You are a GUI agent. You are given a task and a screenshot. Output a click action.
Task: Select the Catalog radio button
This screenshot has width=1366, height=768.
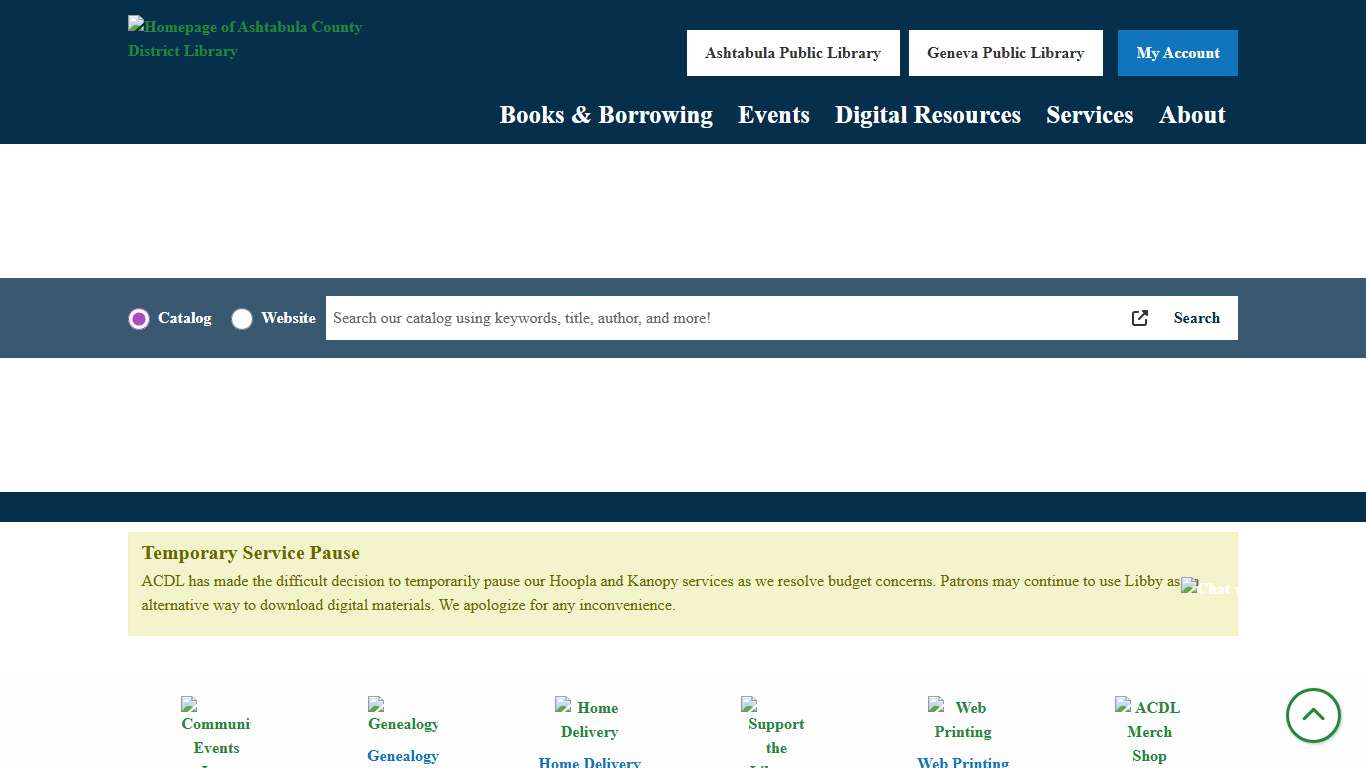pyautogui.click(x=139, y=319)
